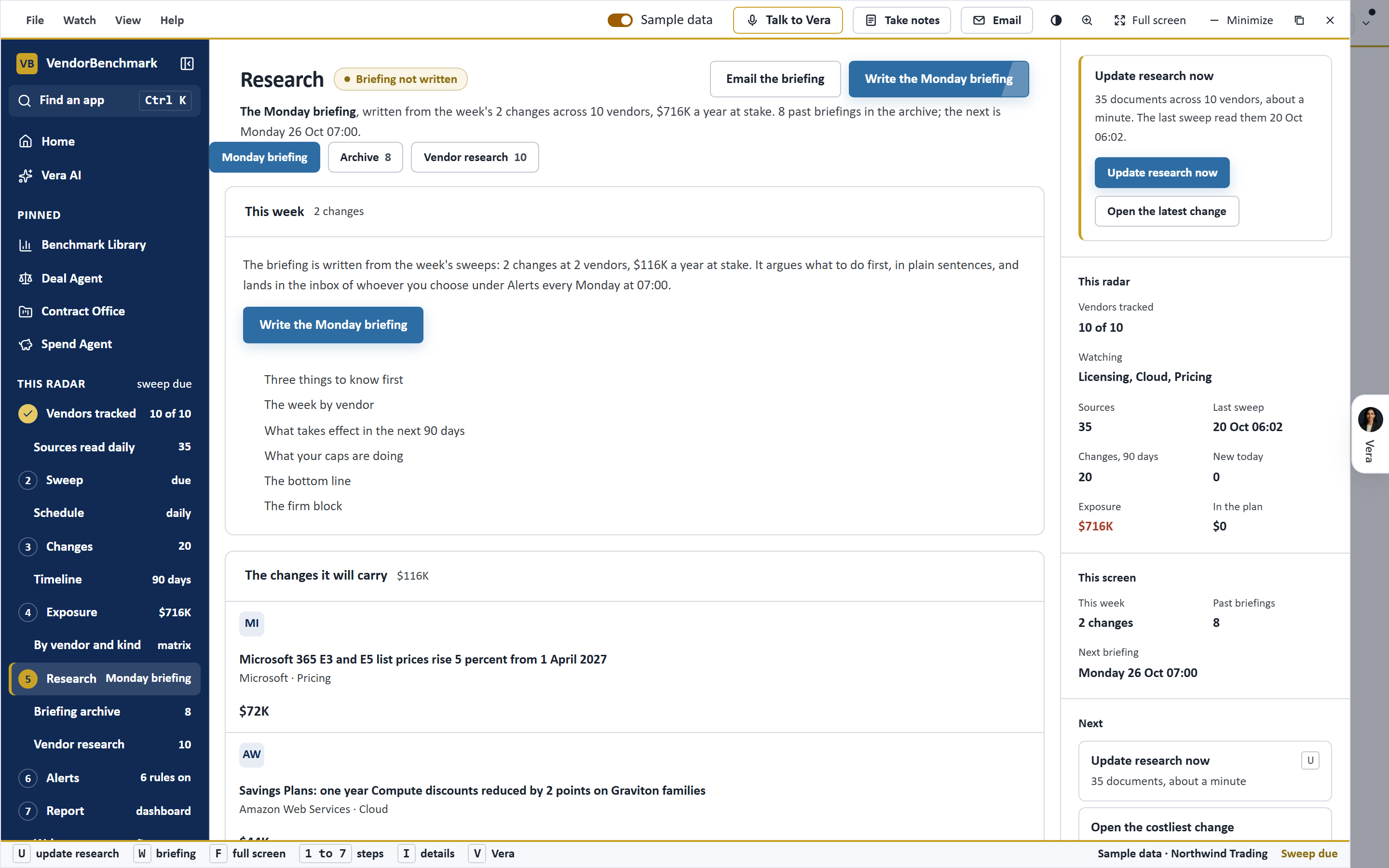The image size is (1389, 868).
Task: Click the Spend Agent piggy bank icon
Action: pos(25,344)
